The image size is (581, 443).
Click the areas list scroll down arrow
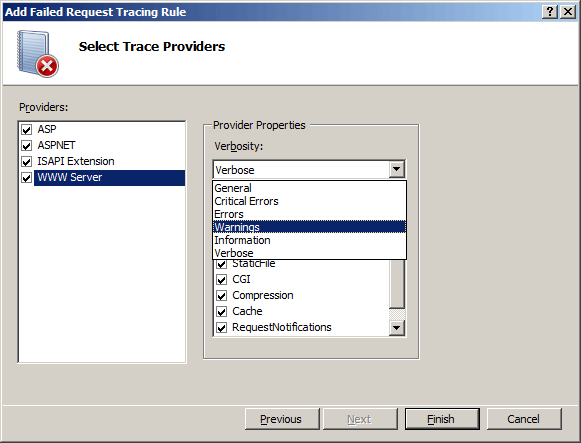click(396, 328)
